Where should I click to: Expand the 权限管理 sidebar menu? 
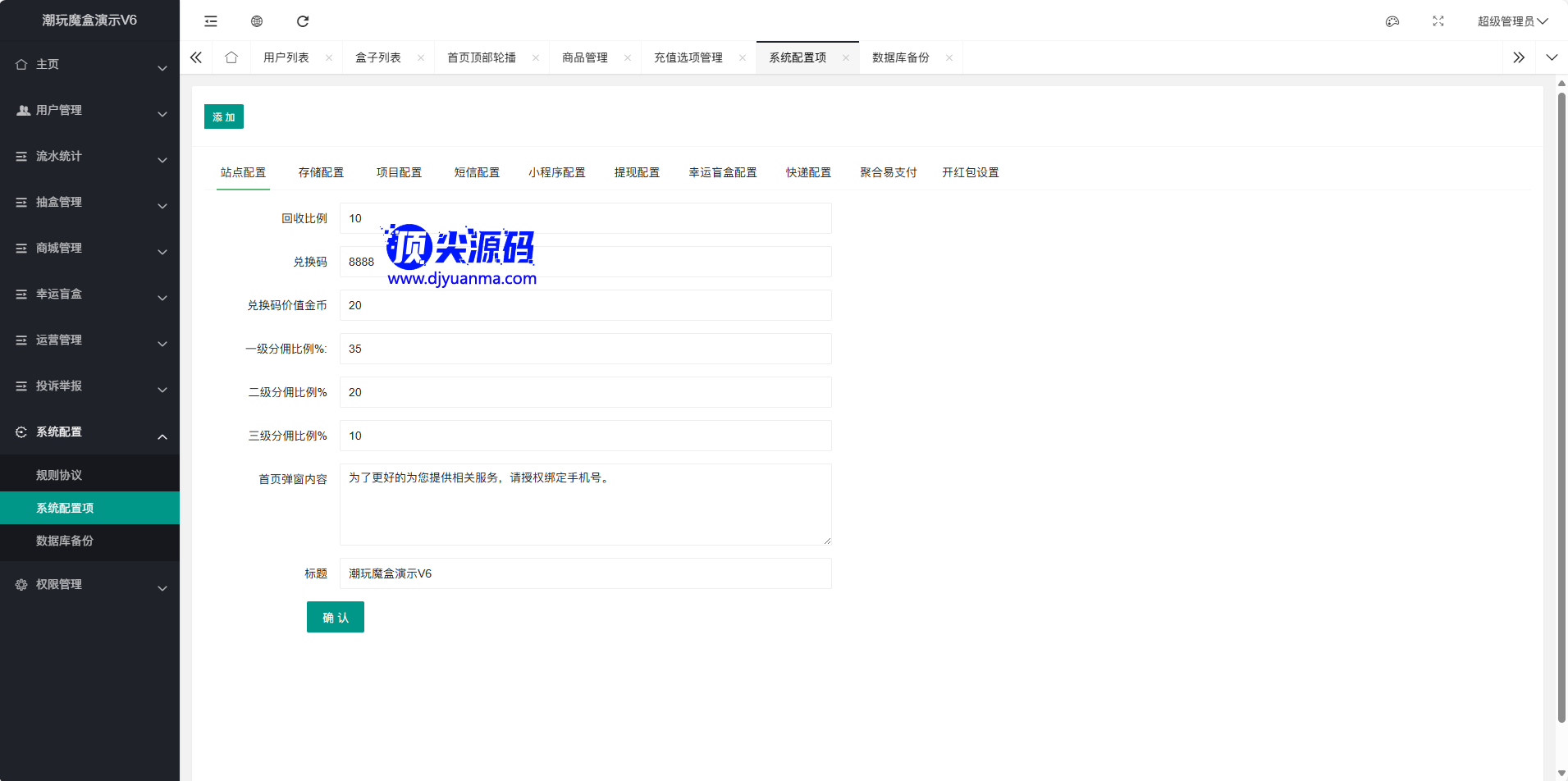(x=89, y=585)
